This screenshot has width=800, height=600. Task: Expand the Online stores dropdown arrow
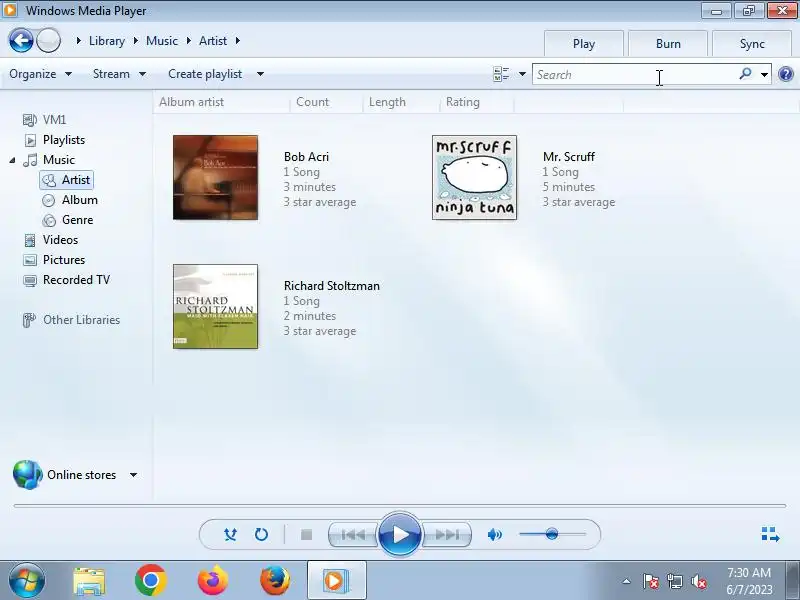click(133, 475)
